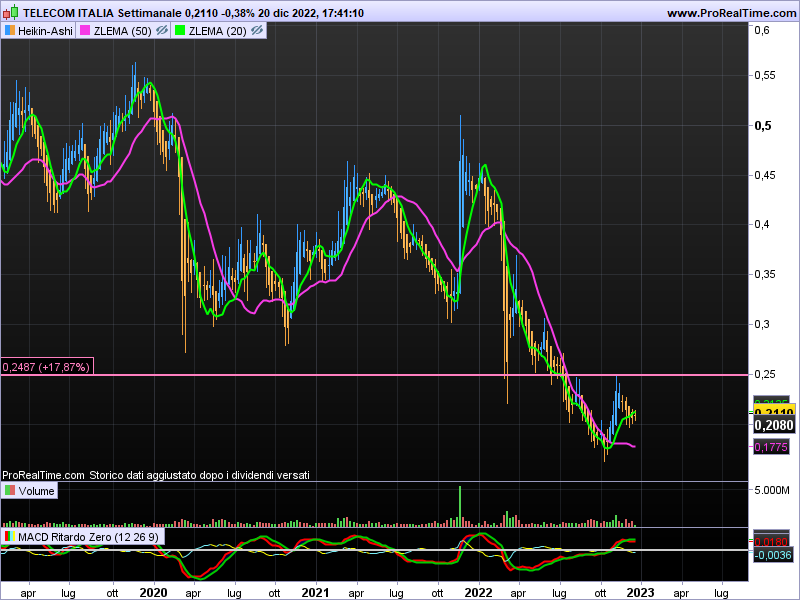Hide ZLEMA (20) using its eye icon
This screenshot has width=800, height=600.
[257, 31]
